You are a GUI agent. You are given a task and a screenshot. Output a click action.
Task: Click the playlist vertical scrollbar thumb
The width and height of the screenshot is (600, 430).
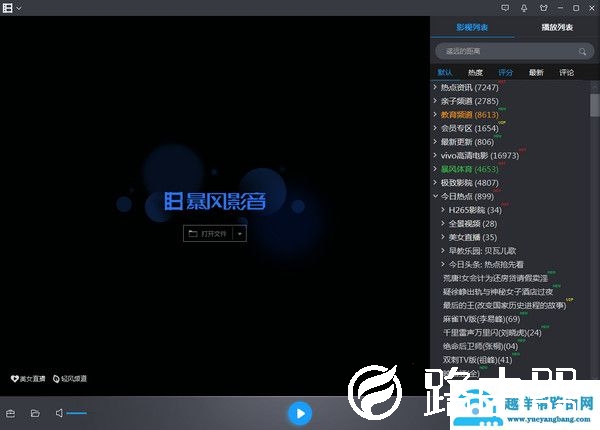595,105
